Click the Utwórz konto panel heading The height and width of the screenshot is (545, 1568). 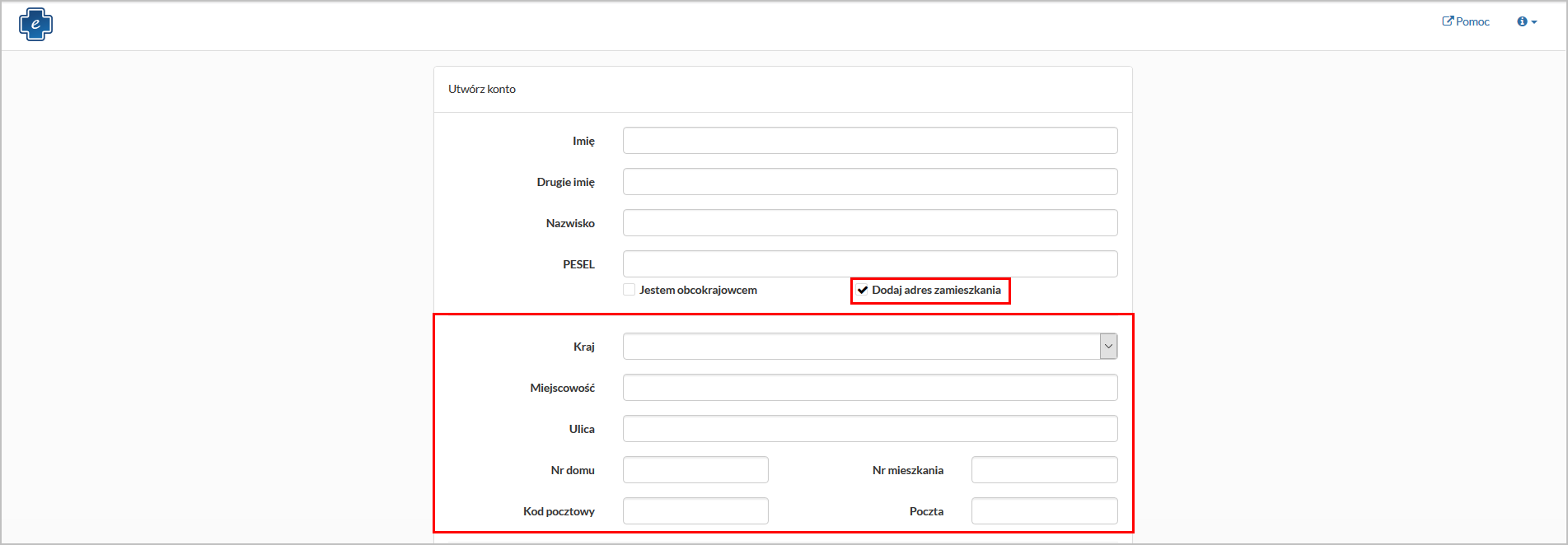pos(482,89)
